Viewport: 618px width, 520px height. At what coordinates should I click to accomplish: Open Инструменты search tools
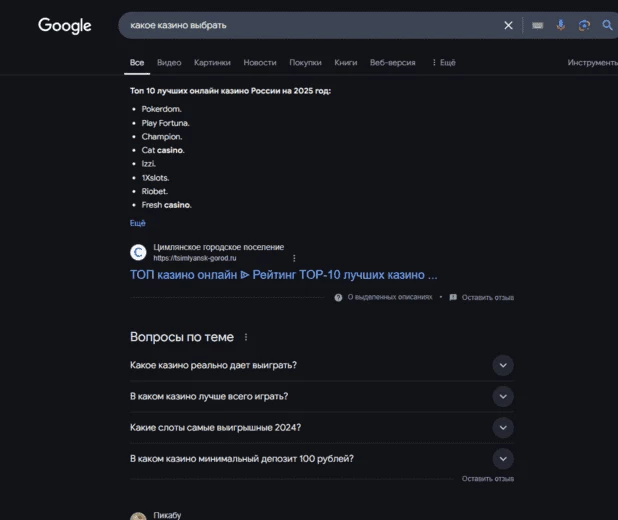(593, 63)
